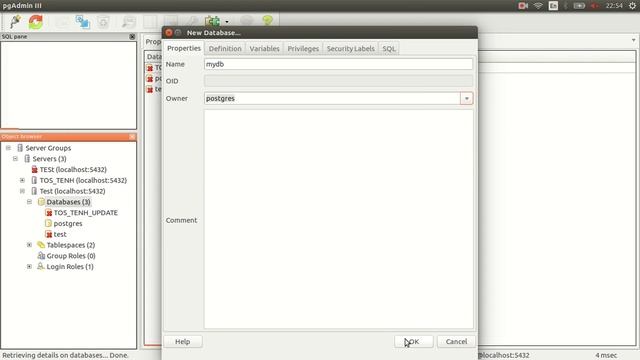The image size is (640, 360).
Task: Switch to the Variables tab
Action: pyautogui.click(x=264, y=49)
